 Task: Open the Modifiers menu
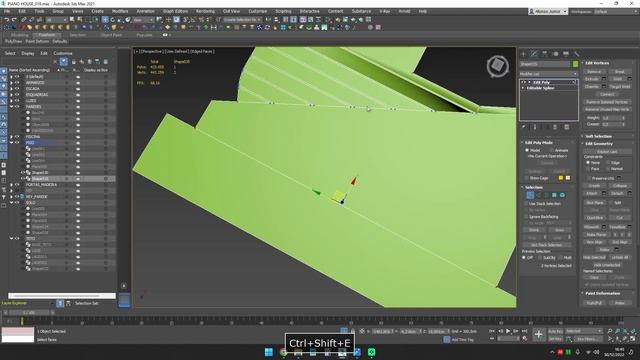pyautogui.click(x=120, y=11)
